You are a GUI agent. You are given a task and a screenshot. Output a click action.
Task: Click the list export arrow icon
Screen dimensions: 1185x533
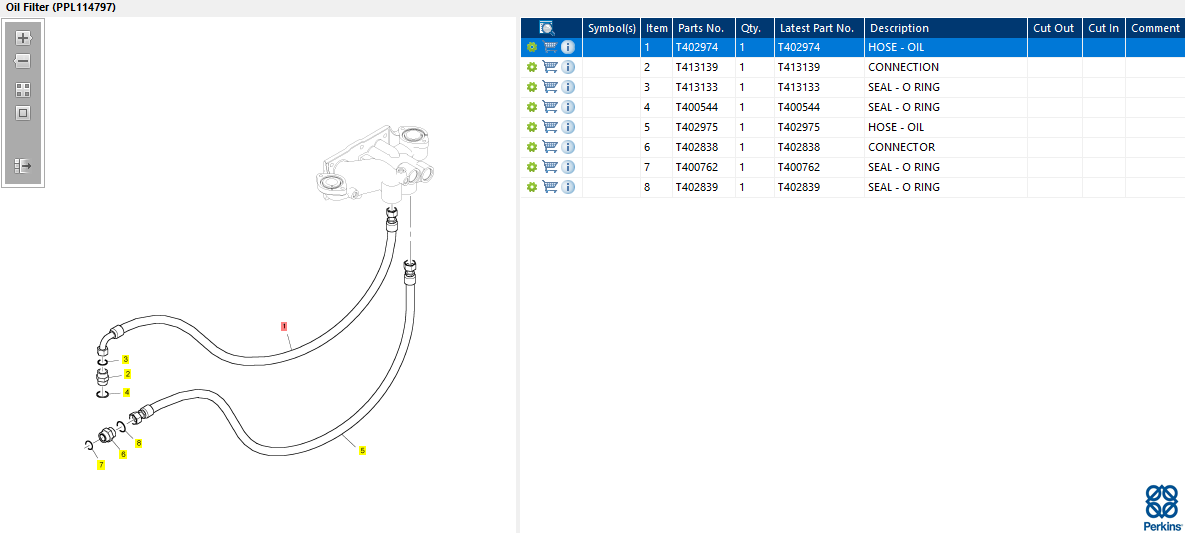pyautogui.click(x=23, y=166)
